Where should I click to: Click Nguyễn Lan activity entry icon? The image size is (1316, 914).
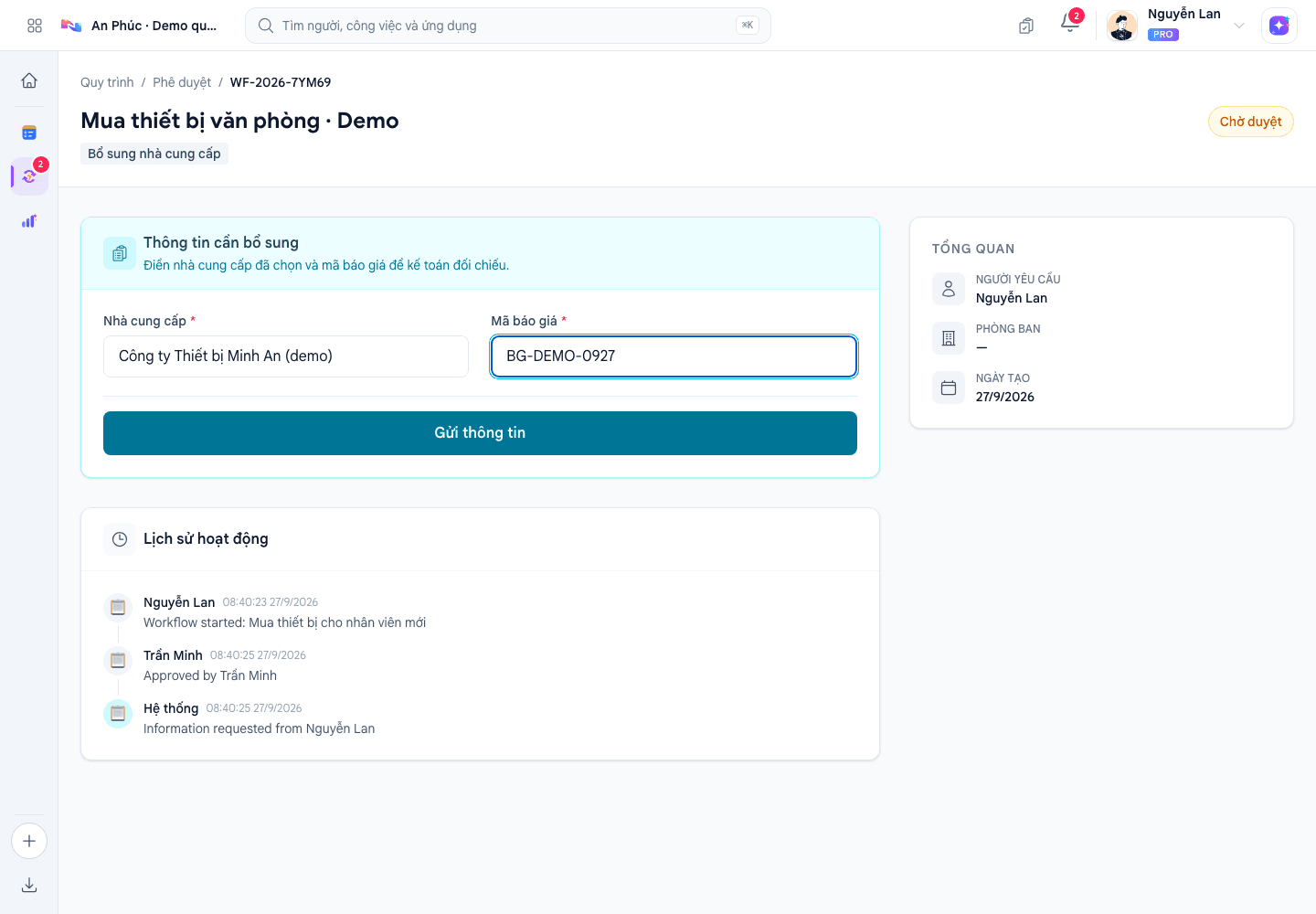118,606
